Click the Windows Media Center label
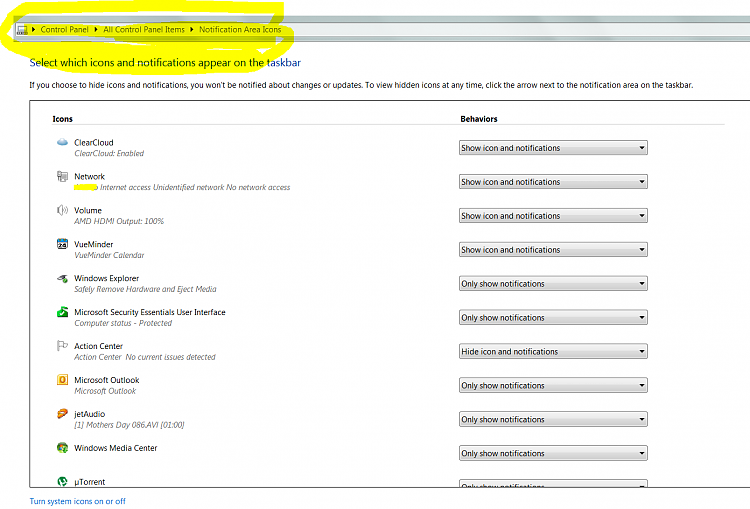750x509 pixels. [116, 448]
